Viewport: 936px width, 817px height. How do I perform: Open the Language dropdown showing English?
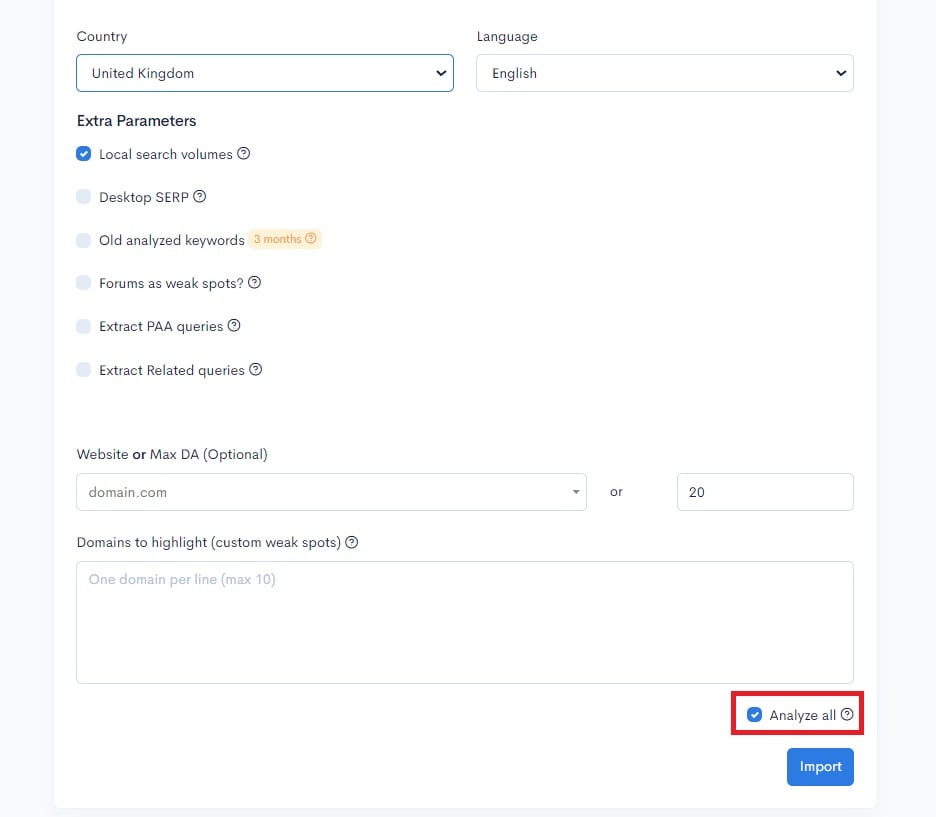point(664,73)
